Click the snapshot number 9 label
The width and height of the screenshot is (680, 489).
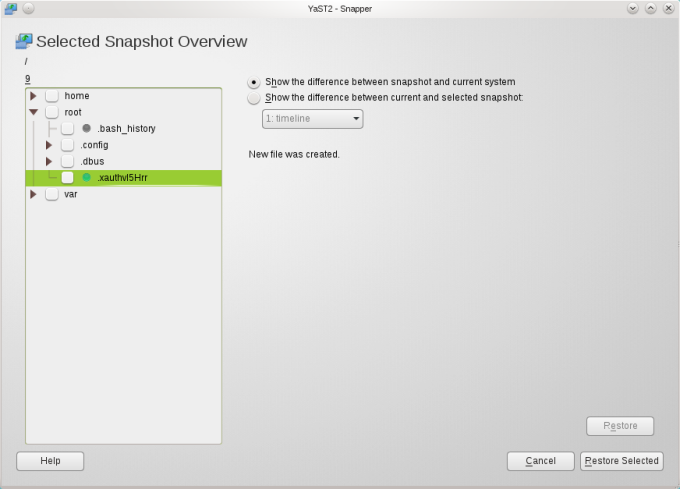tap(28, 79)
